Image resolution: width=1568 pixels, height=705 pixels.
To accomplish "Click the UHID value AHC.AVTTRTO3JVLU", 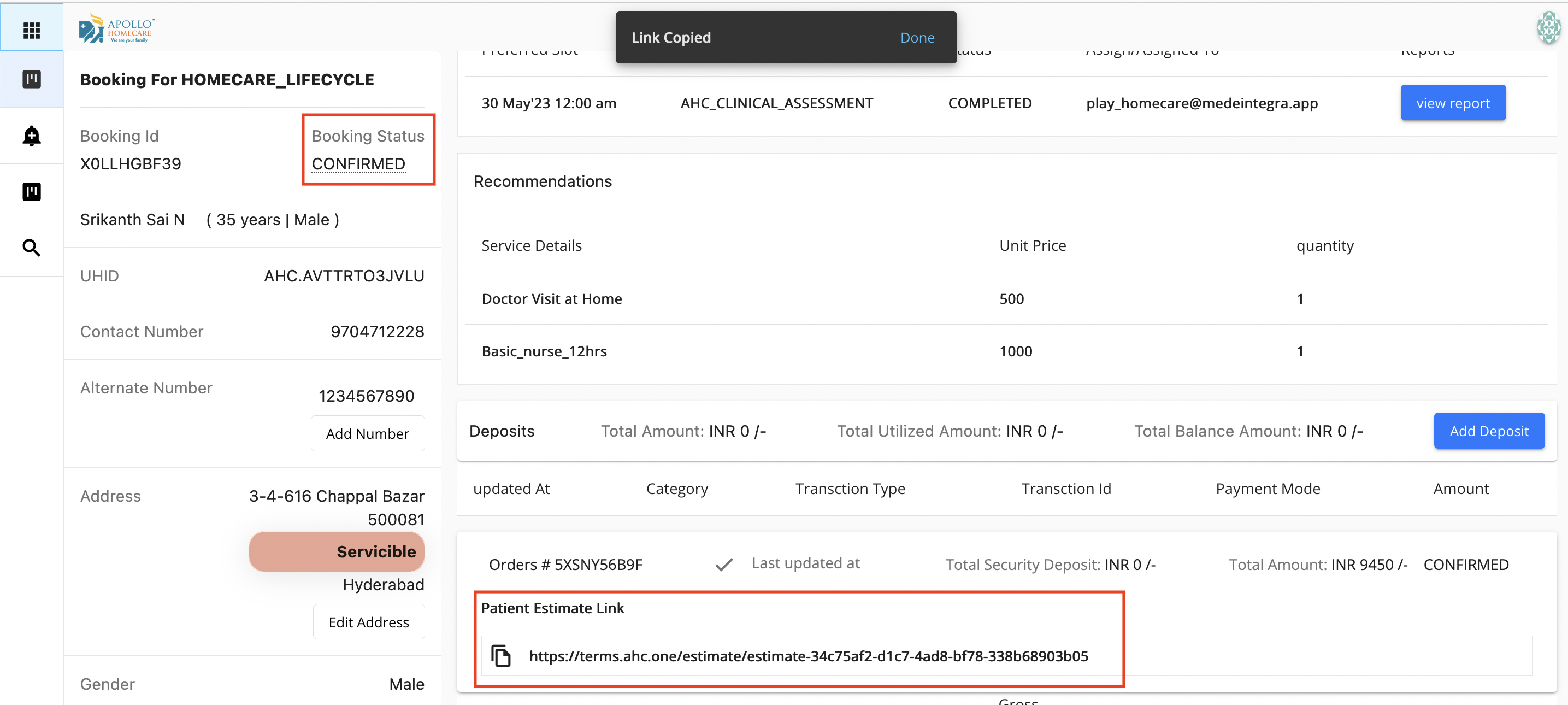I will point(344,275).
